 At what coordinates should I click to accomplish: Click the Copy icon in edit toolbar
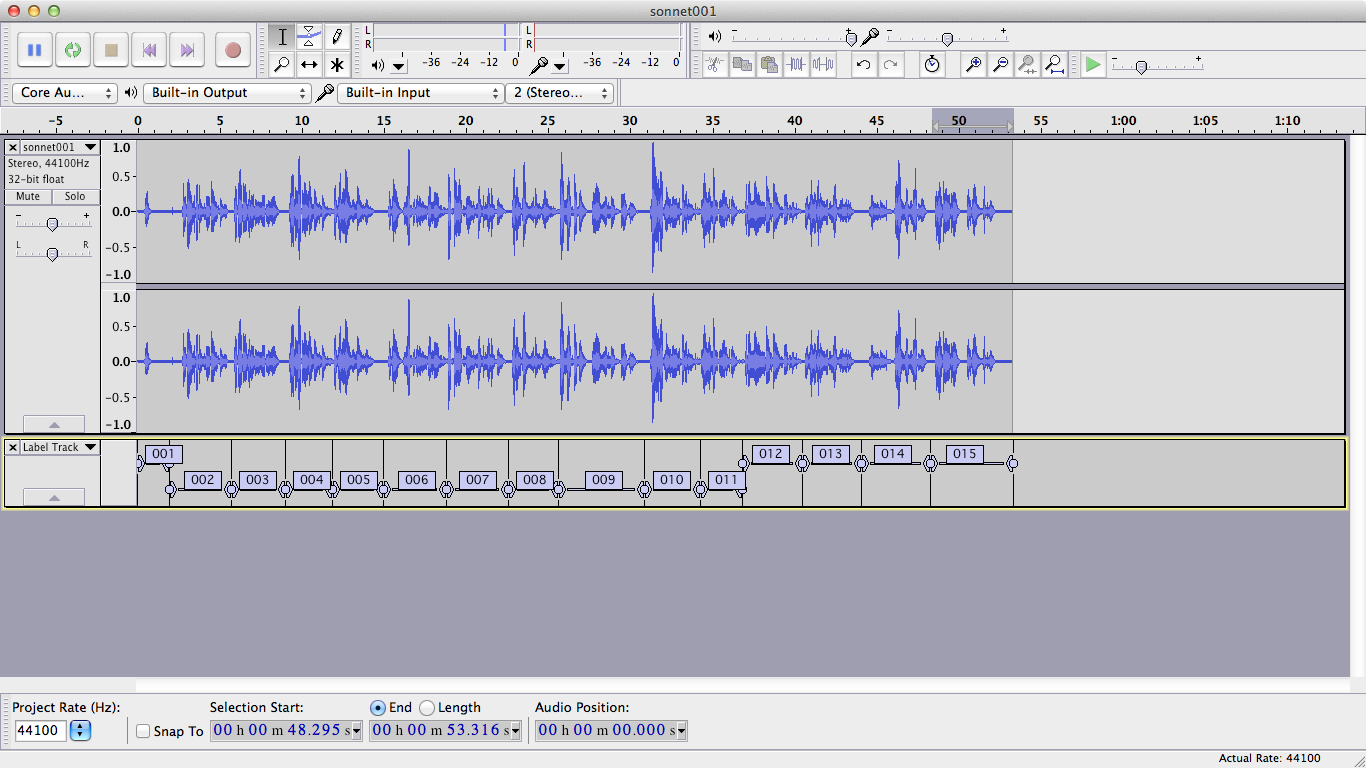pos(742,64)
